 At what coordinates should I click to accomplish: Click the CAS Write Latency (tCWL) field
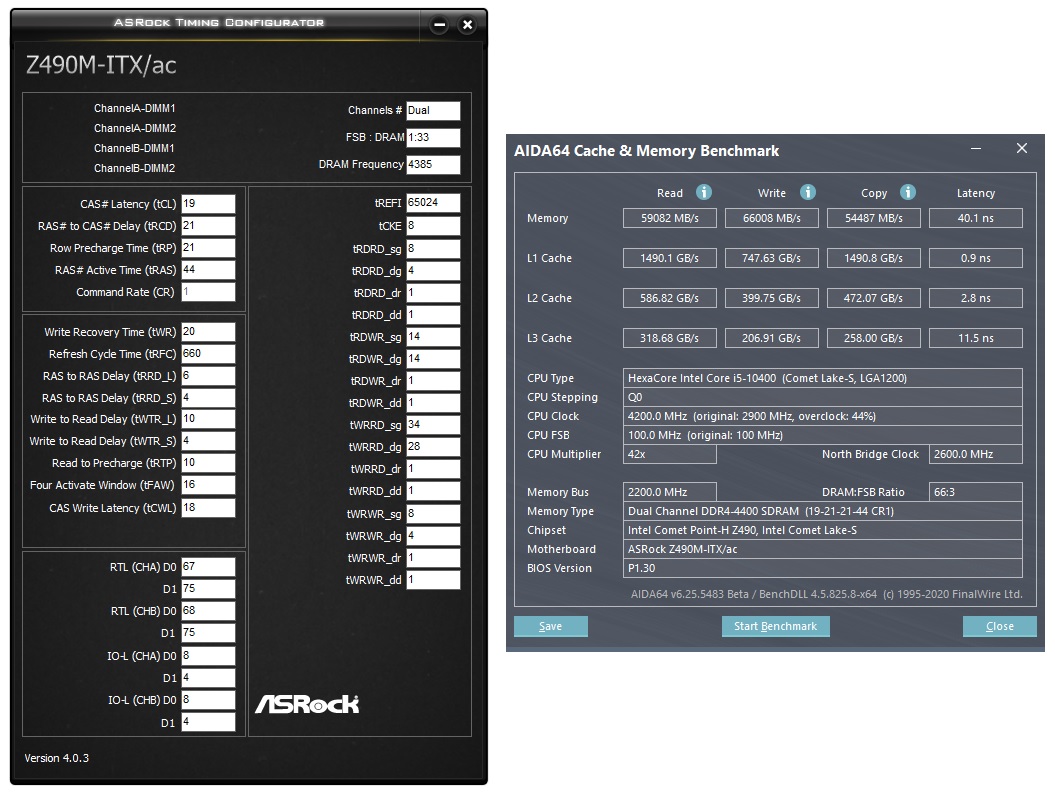click(209, 508)
